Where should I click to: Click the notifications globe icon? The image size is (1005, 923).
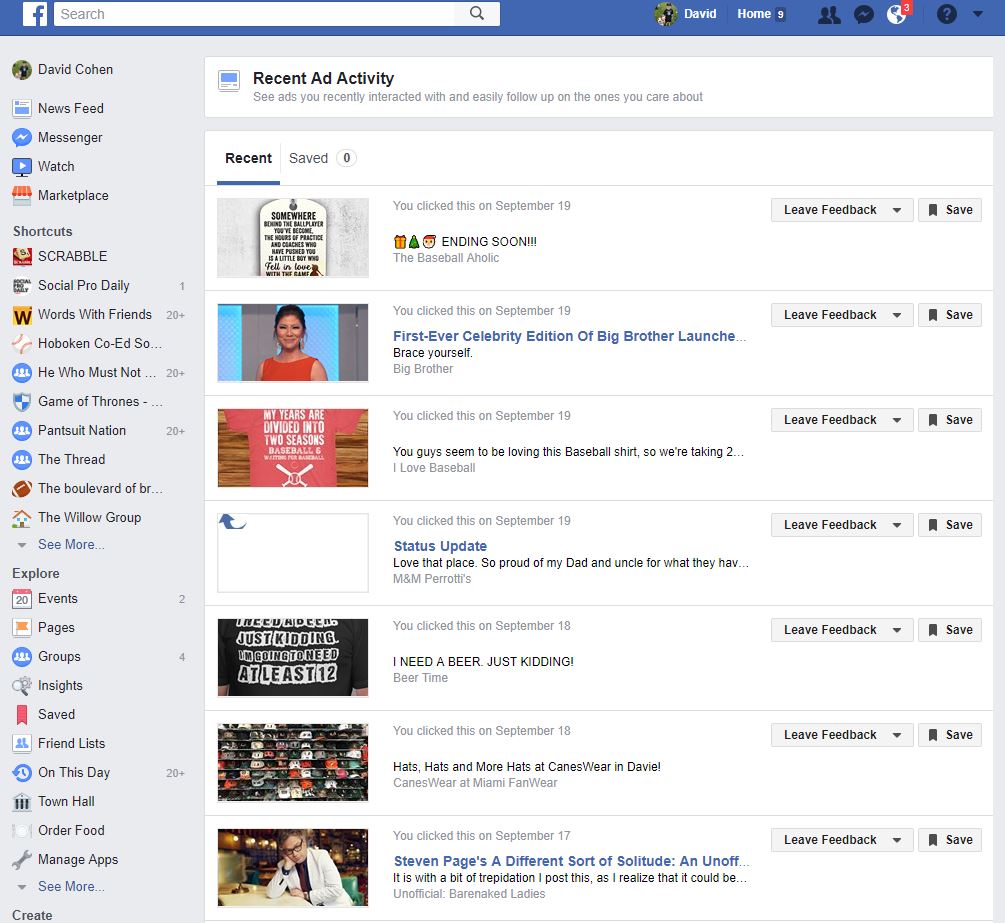(x=896, y=14)
